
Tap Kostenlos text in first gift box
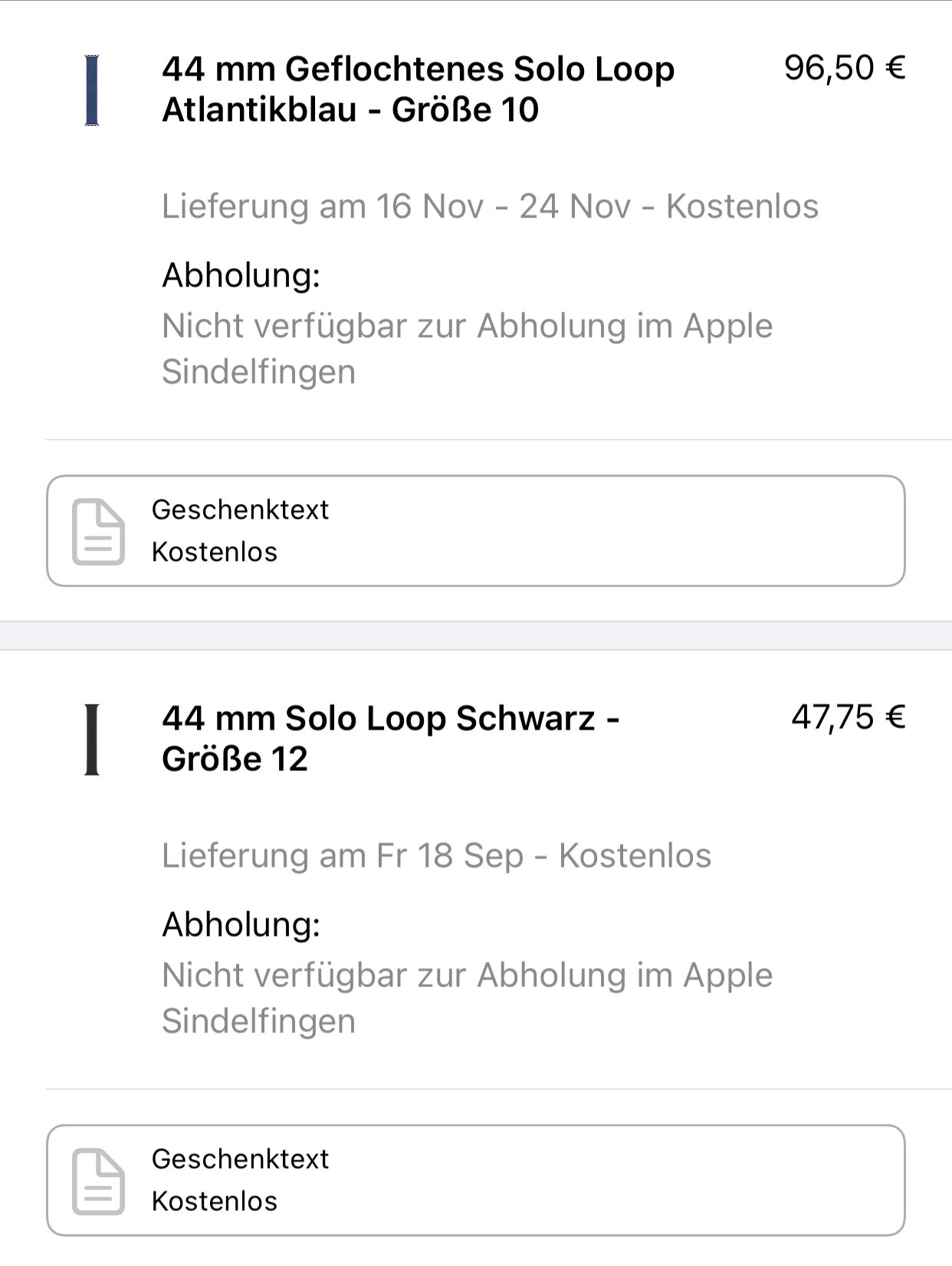215,552
